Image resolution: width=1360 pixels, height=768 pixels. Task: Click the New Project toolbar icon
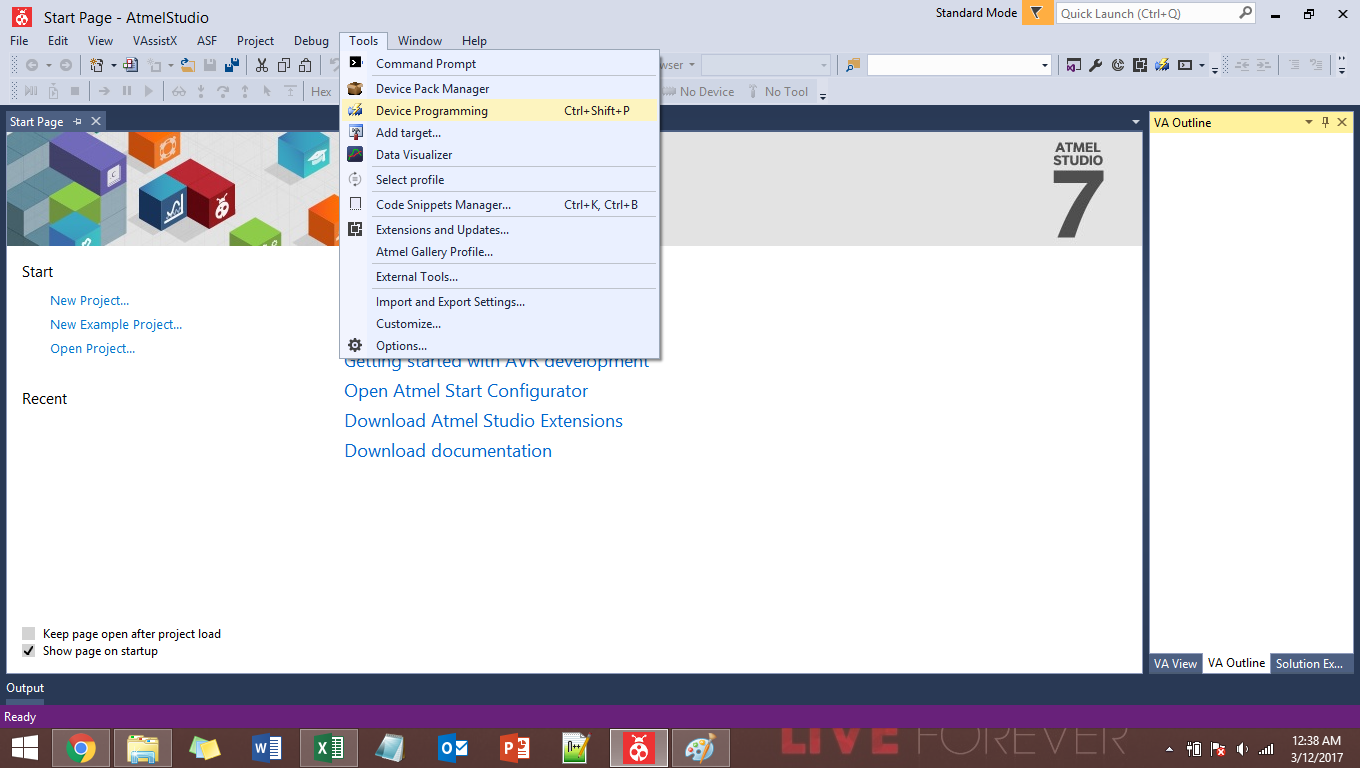click(x=97, y=65)
